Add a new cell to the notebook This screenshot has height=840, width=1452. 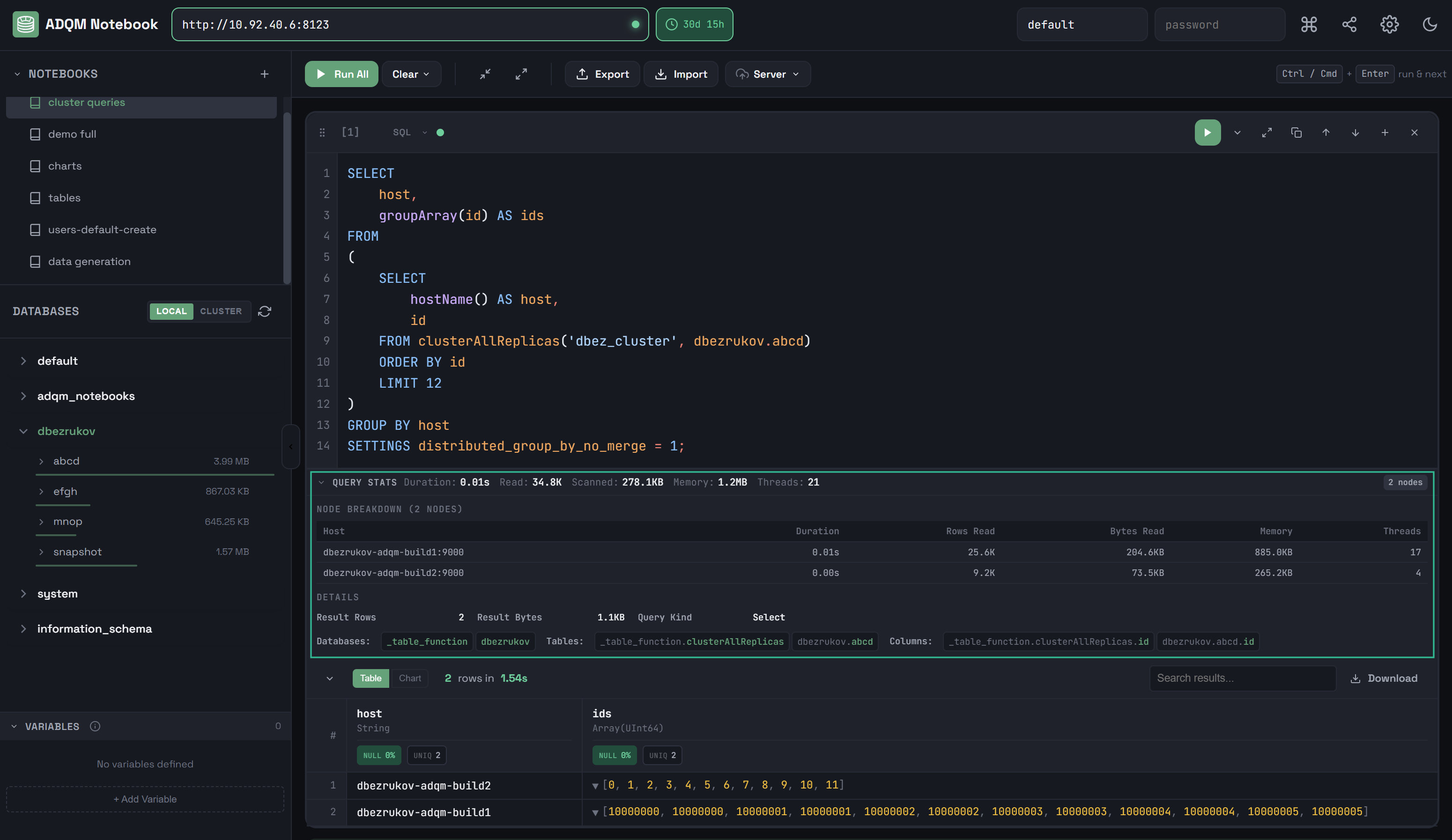pos(1385,133)
